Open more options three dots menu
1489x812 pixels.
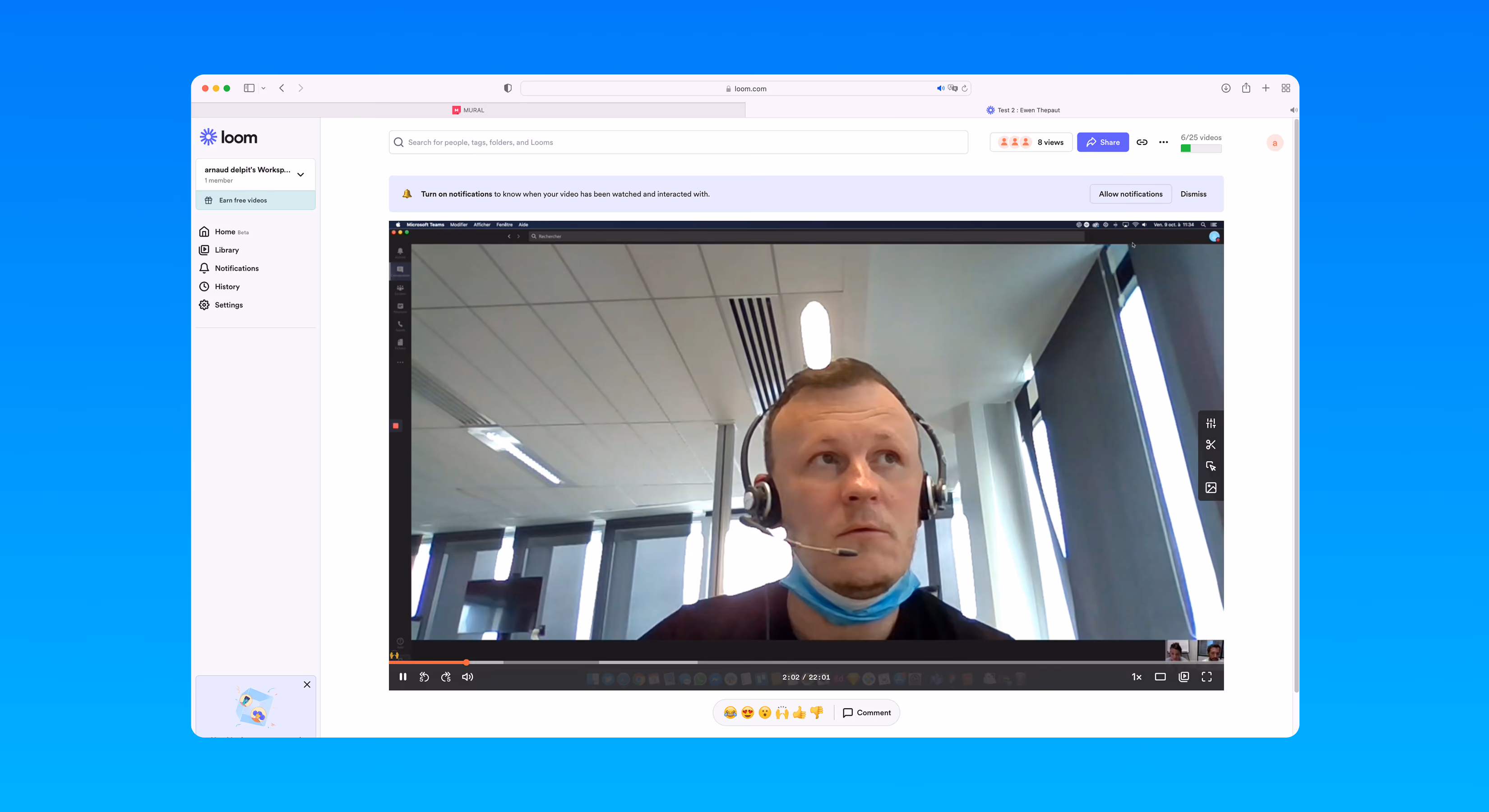[x=1164, y=142]
